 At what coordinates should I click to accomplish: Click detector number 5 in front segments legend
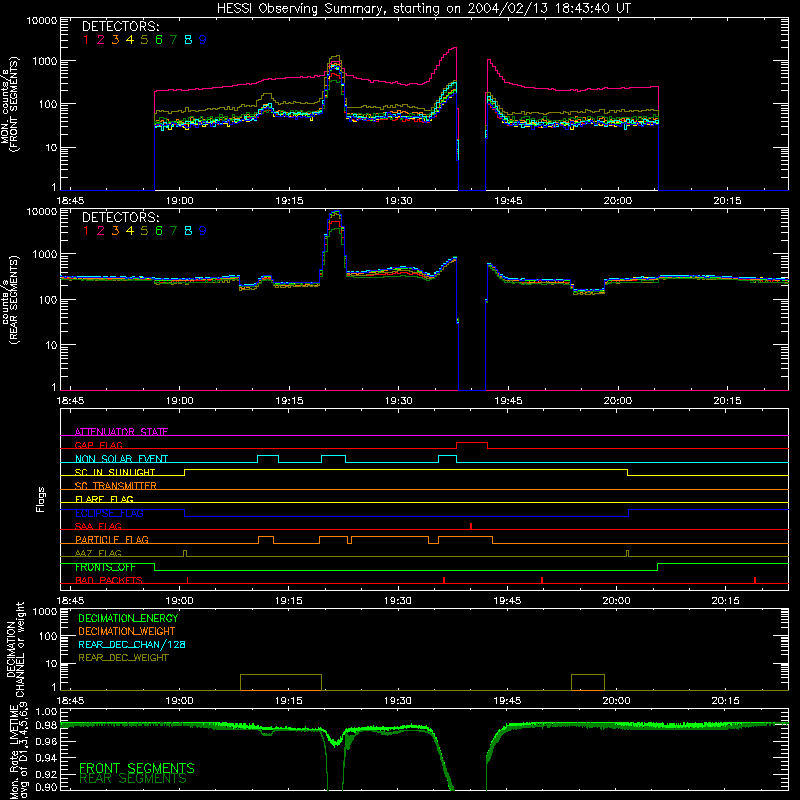click(144, 40)
